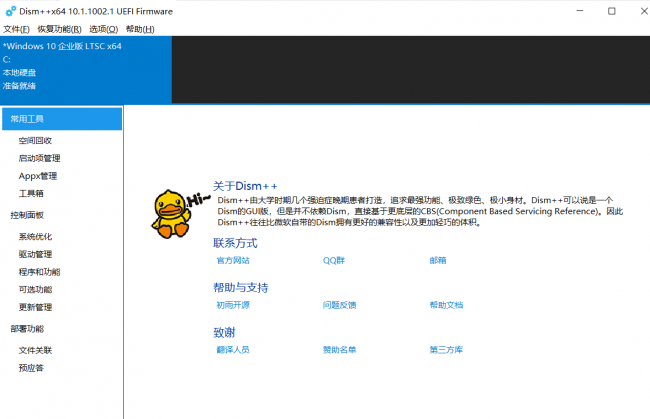View the 翻译人员 credits link
The width and height of the screenshot is (650, 419).
[233, 350]
